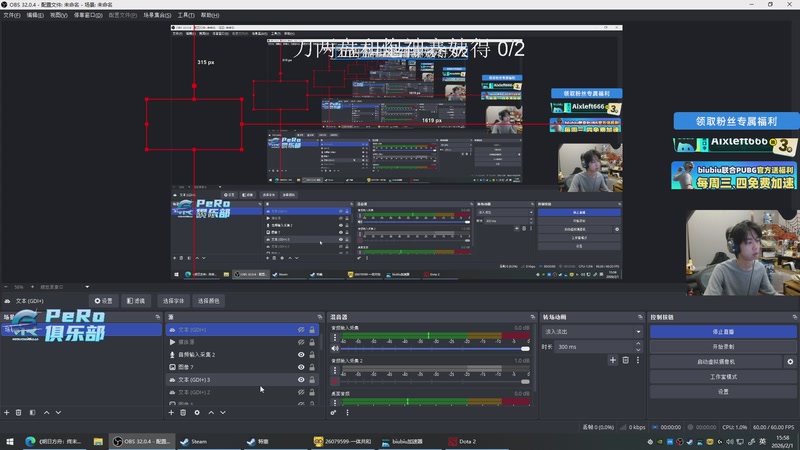Click 开始录制 start recording button
This screenshot has width=800, height=450.
(x=723, y=346)
